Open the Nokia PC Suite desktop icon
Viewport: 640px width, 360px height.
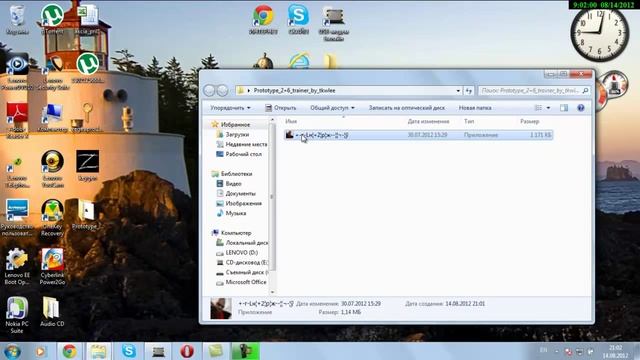17,315
